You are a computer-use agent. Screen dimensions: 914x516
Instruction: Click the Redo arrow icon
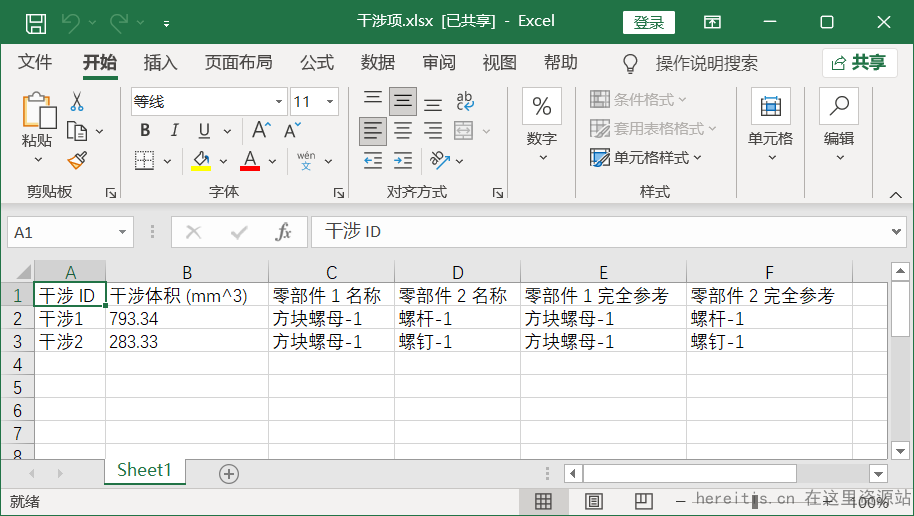click(119, 23)
